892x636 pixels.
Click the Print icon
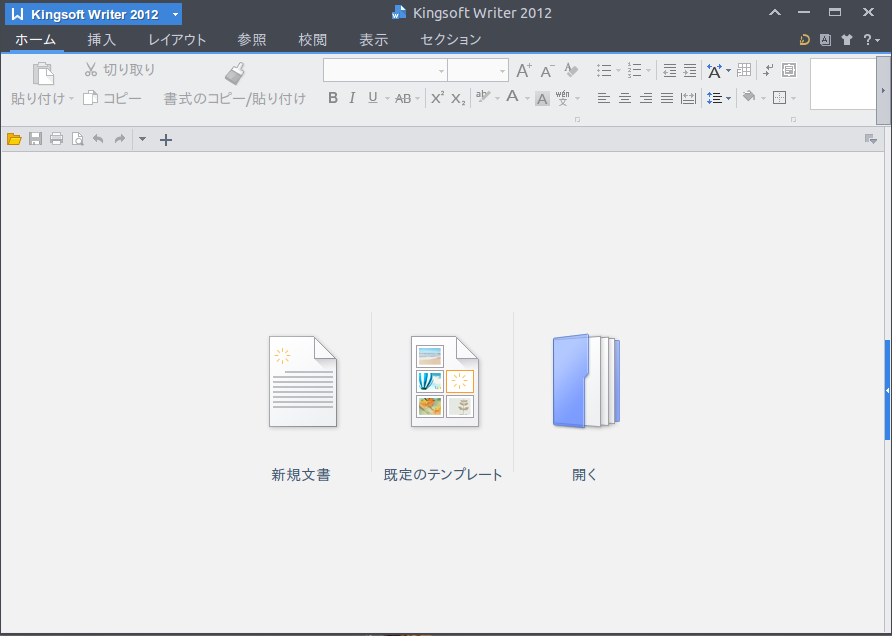(56, 139)
